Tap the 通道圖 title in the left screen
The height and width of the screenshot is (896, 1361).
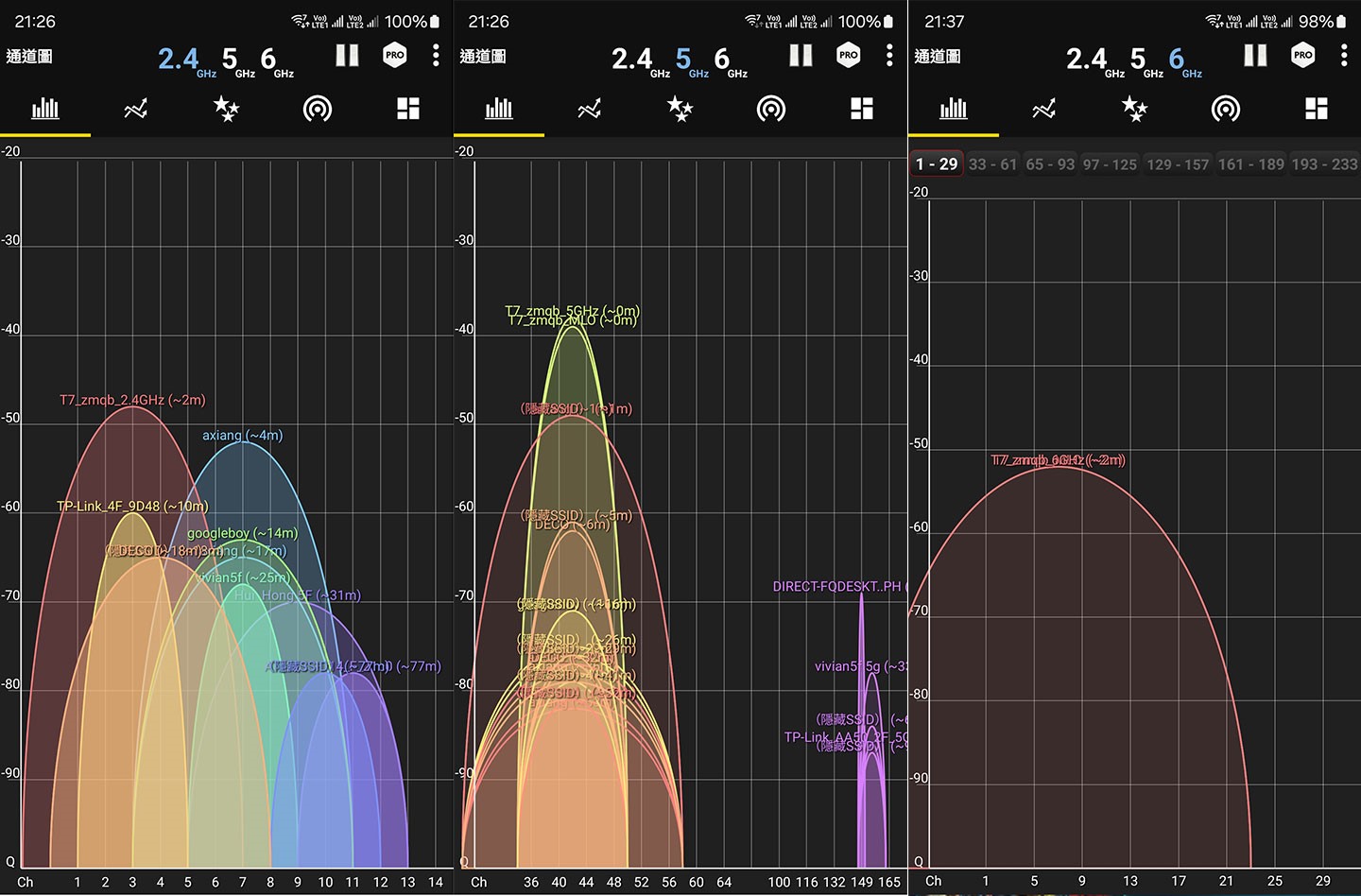(x=29, y=56)
